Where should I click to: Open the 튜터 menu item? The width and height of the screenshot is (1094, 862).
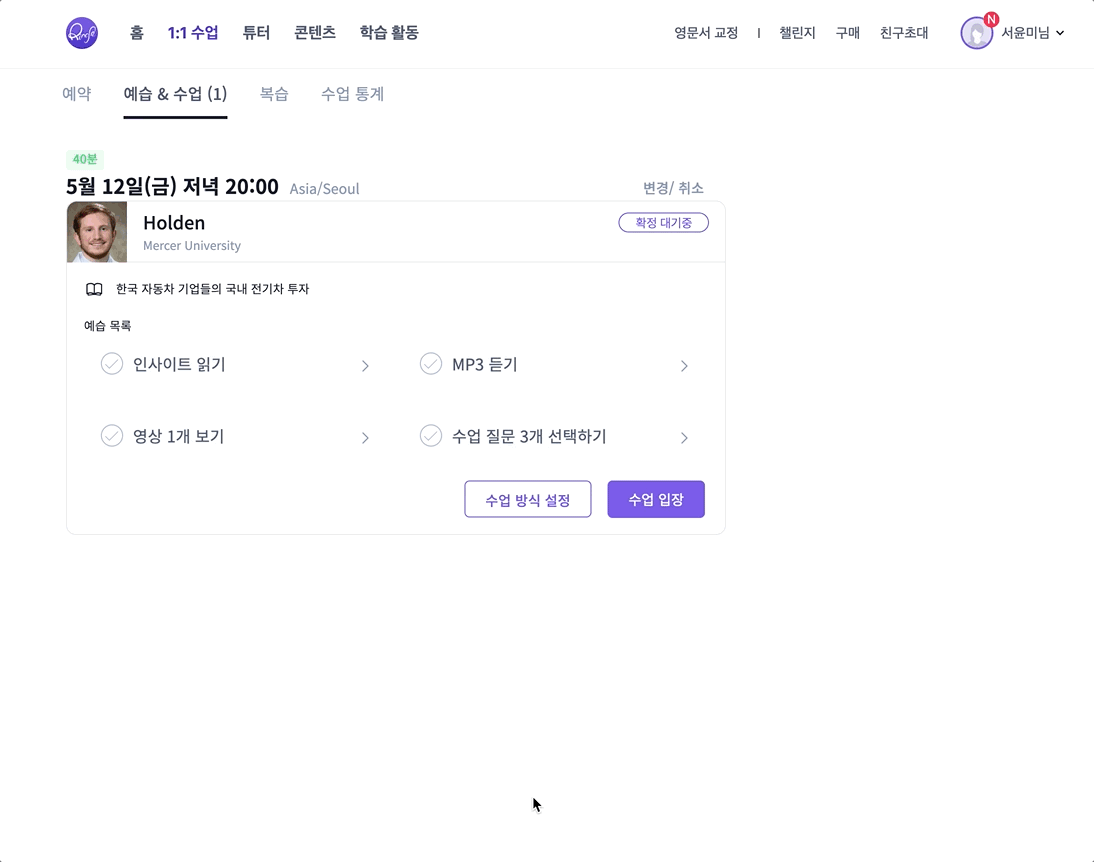pyautogui.click(x=256, y=33)
